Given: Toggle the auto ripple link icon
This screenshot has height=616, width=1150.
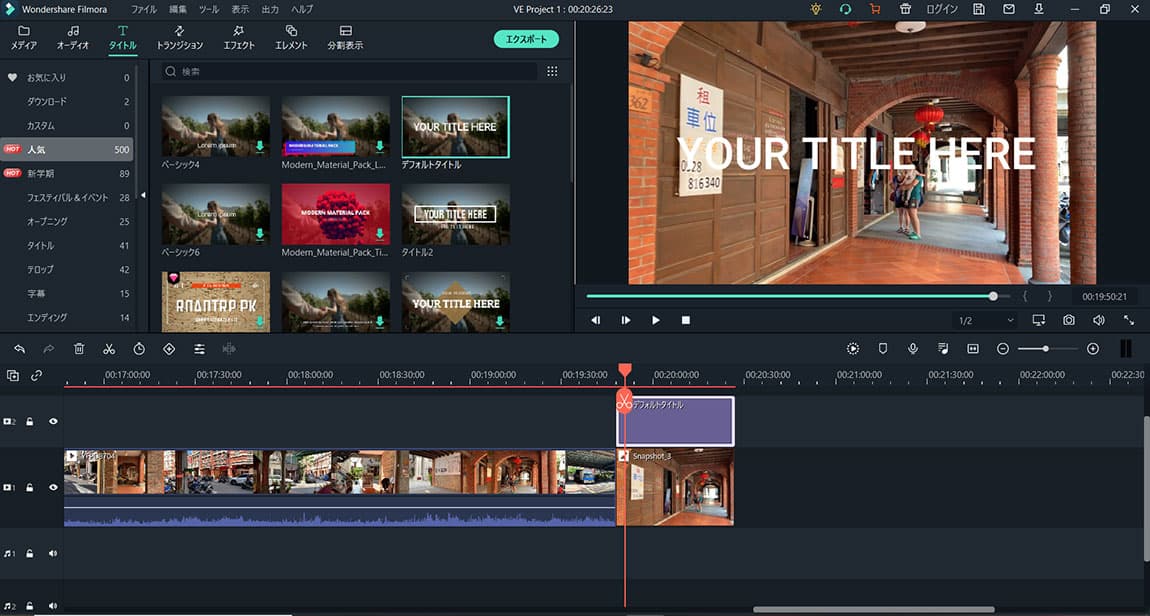Looking at the screenshot, I should pyautogui.click(x=37, y=375).
